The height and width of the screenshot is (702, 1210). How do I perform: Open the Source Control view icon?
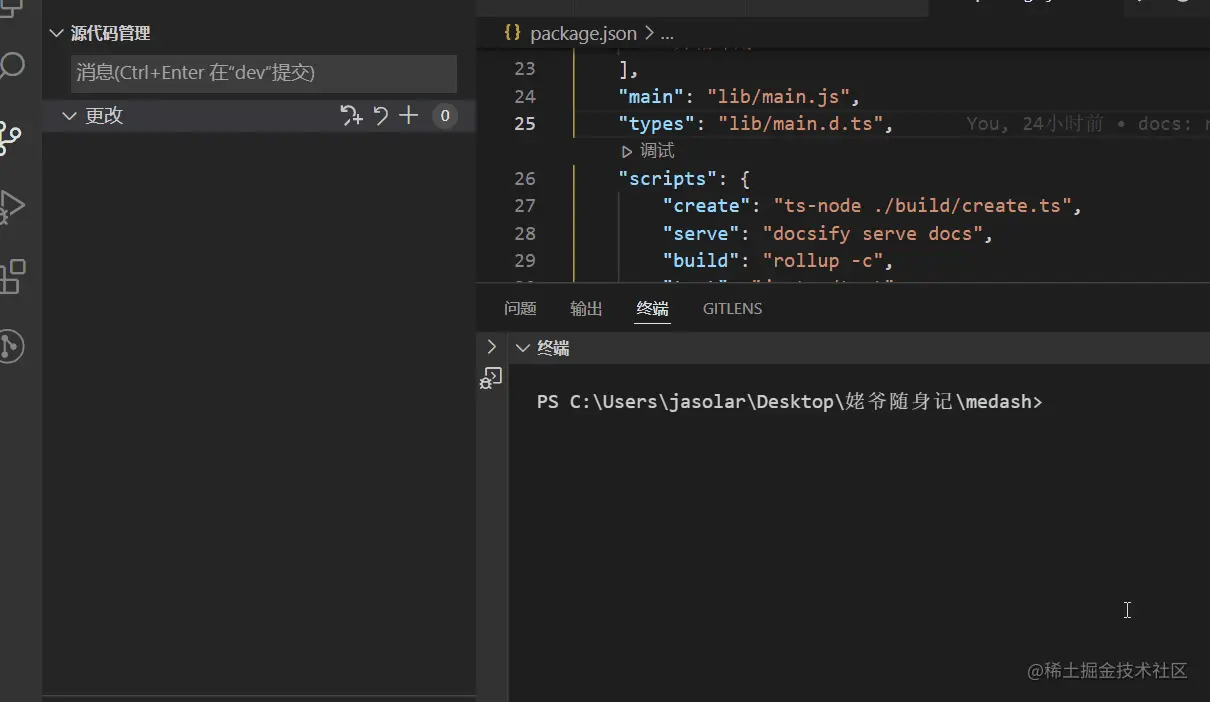point(10,138)
